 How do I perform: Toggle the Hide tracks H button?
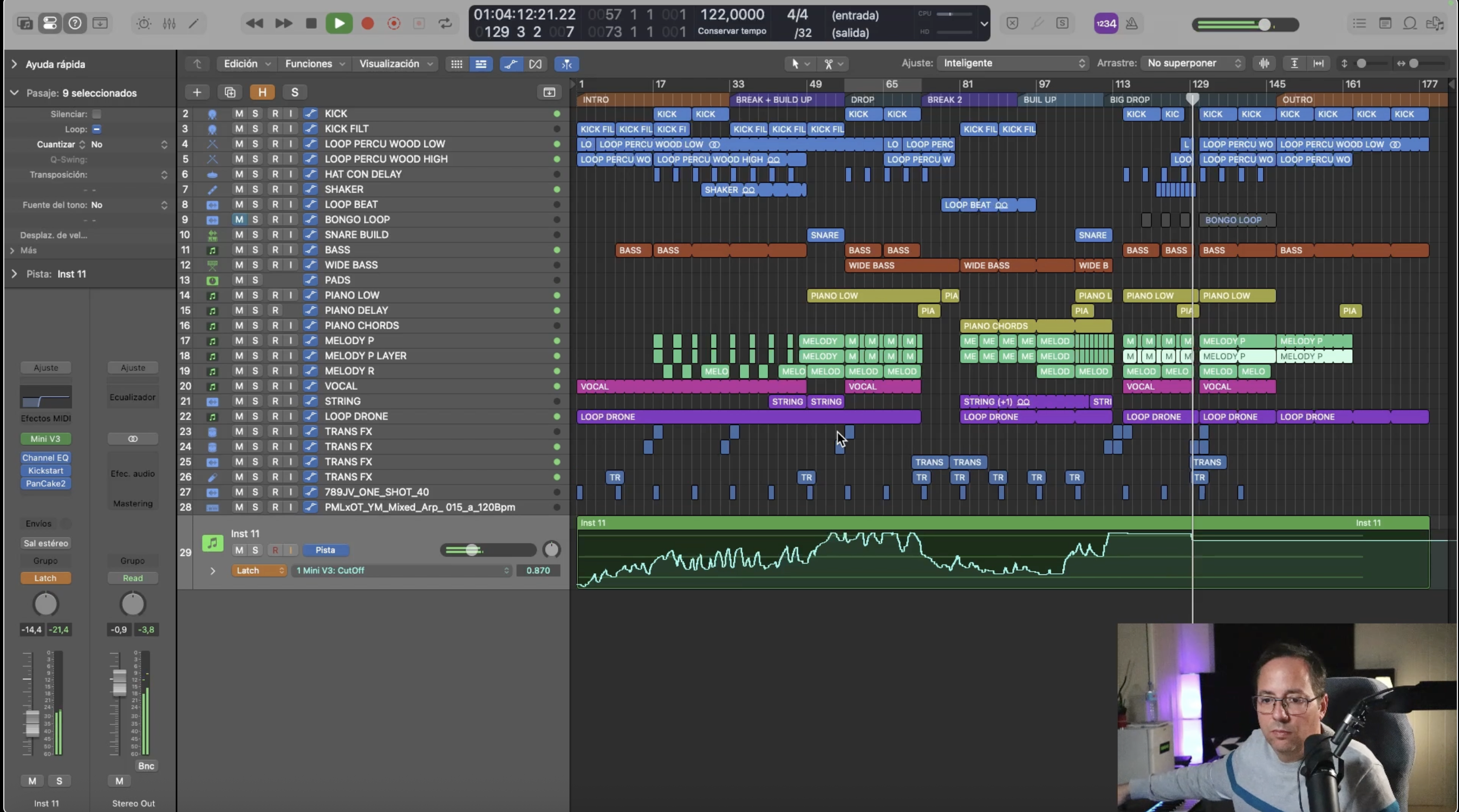pyautogui.click(x=262, y=93)
